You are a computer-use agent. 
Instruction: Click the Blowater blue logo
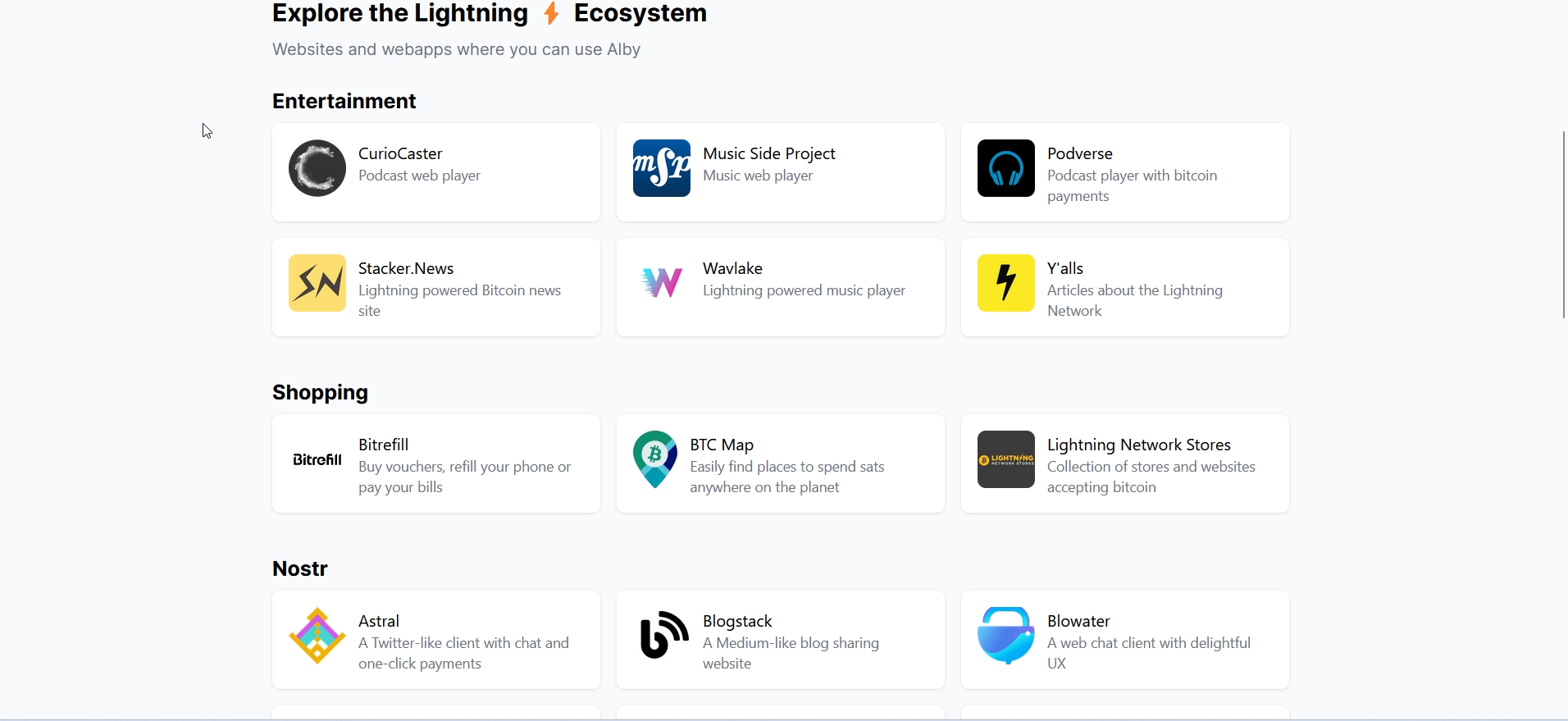click(1006, 636)
